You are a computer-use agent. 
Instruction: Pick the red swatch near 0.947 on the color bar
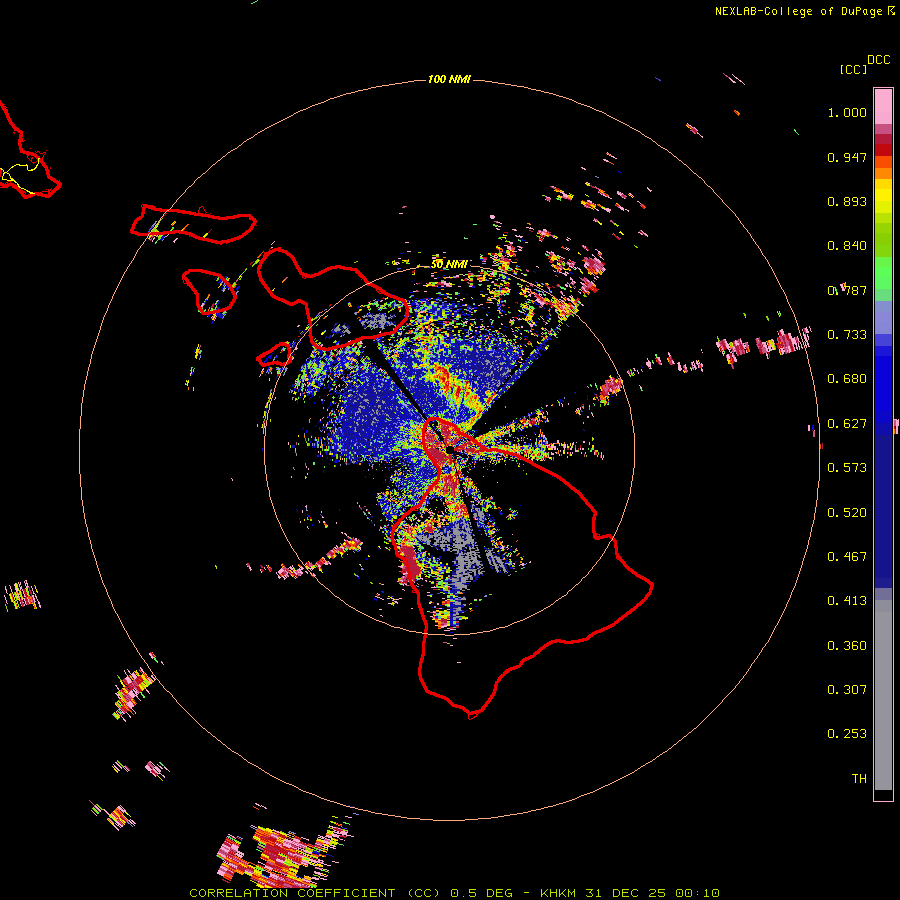coord(883,150)
